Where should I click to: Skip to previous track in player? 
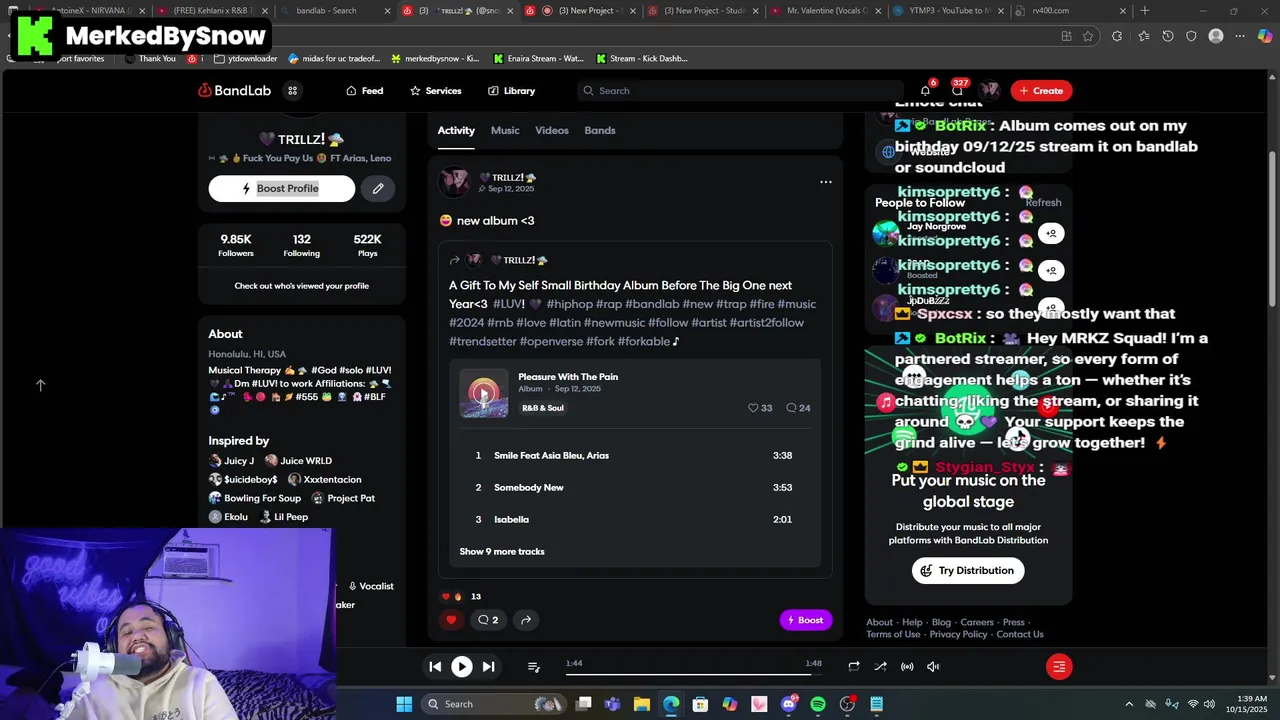[435, 667]
